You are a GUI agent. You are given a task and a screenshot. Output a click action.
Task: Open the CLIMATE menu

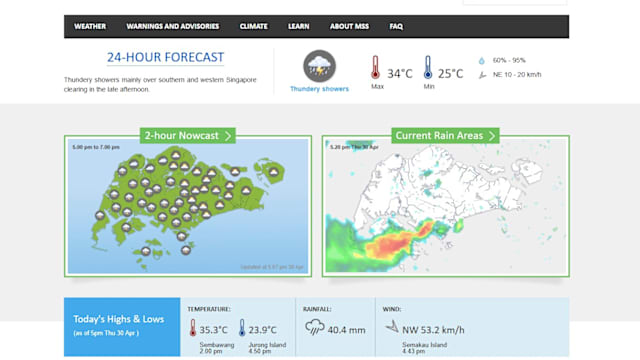click(253, 27)
